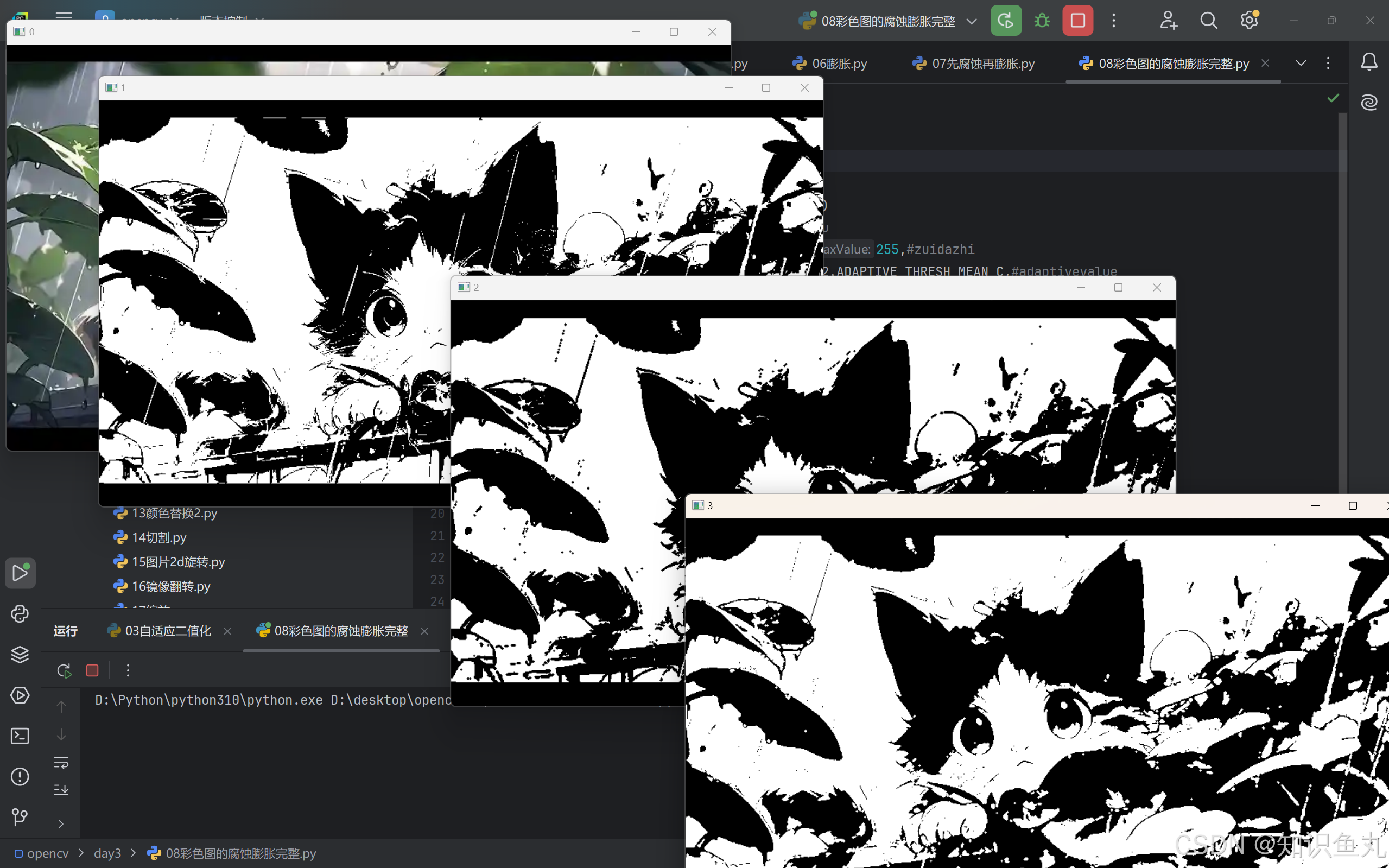Open the Notifications bell icon

coord(1369,62)
